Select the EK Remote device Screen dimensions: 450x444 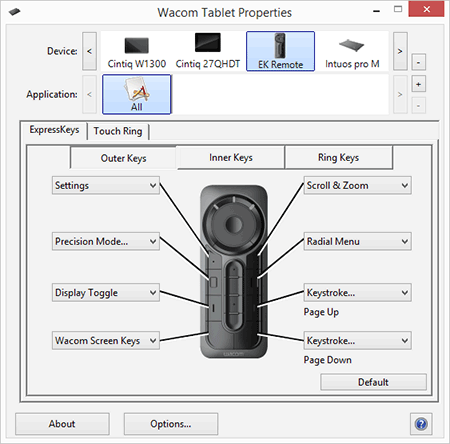coord(280,51)
